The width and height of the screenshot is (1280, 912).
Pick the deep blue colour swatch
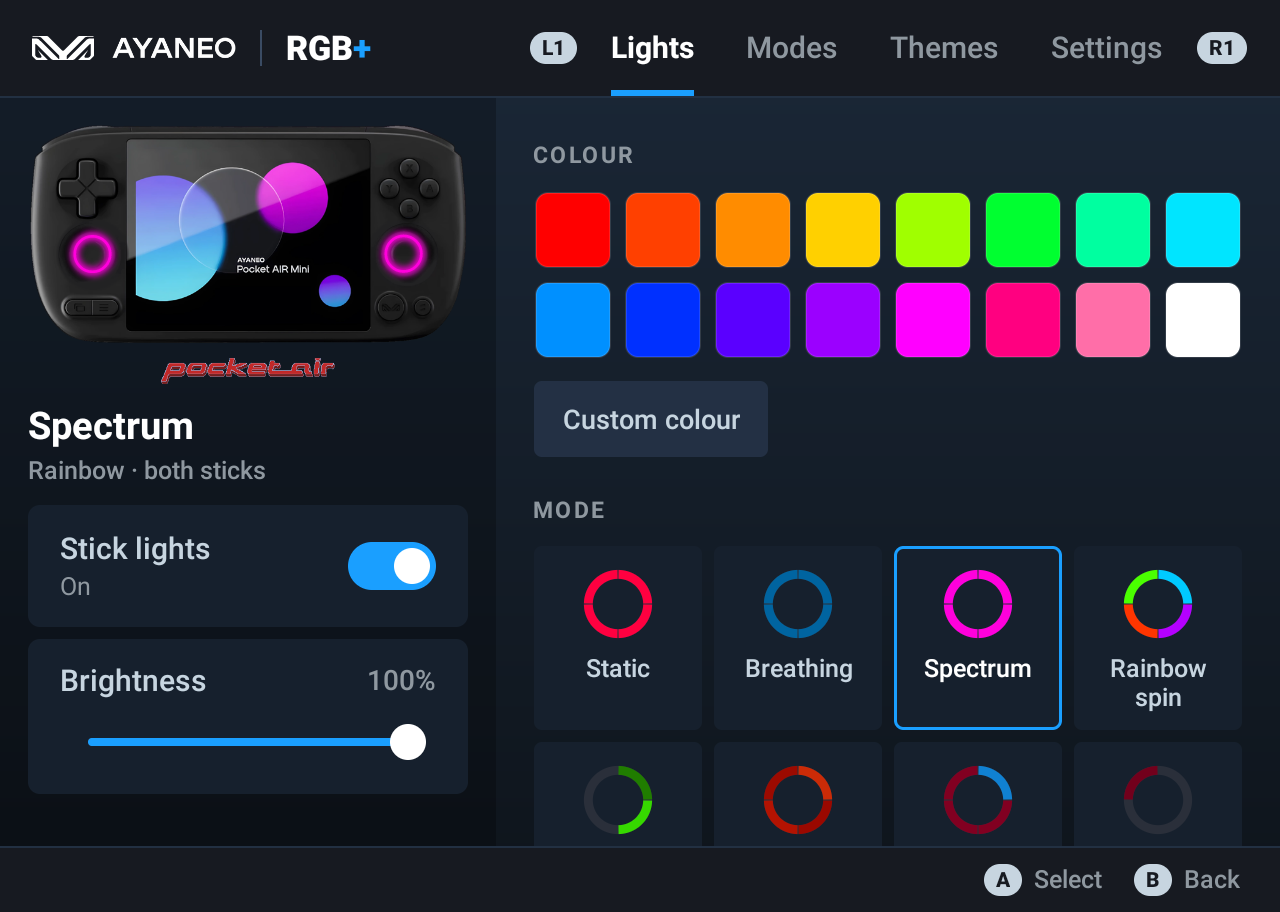click(663, 320)
